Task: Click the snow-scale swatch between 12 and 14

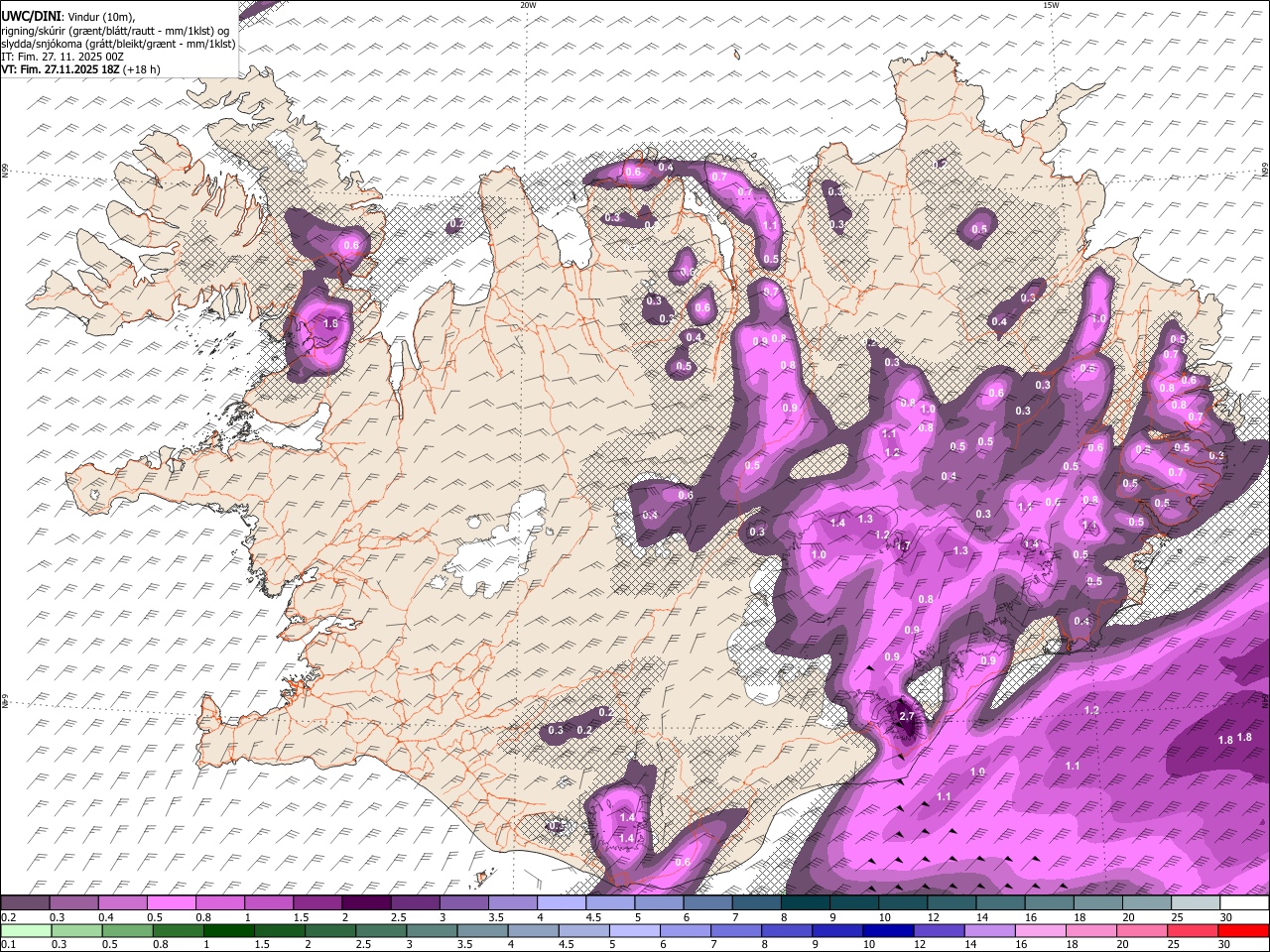Action: [951, 903]
